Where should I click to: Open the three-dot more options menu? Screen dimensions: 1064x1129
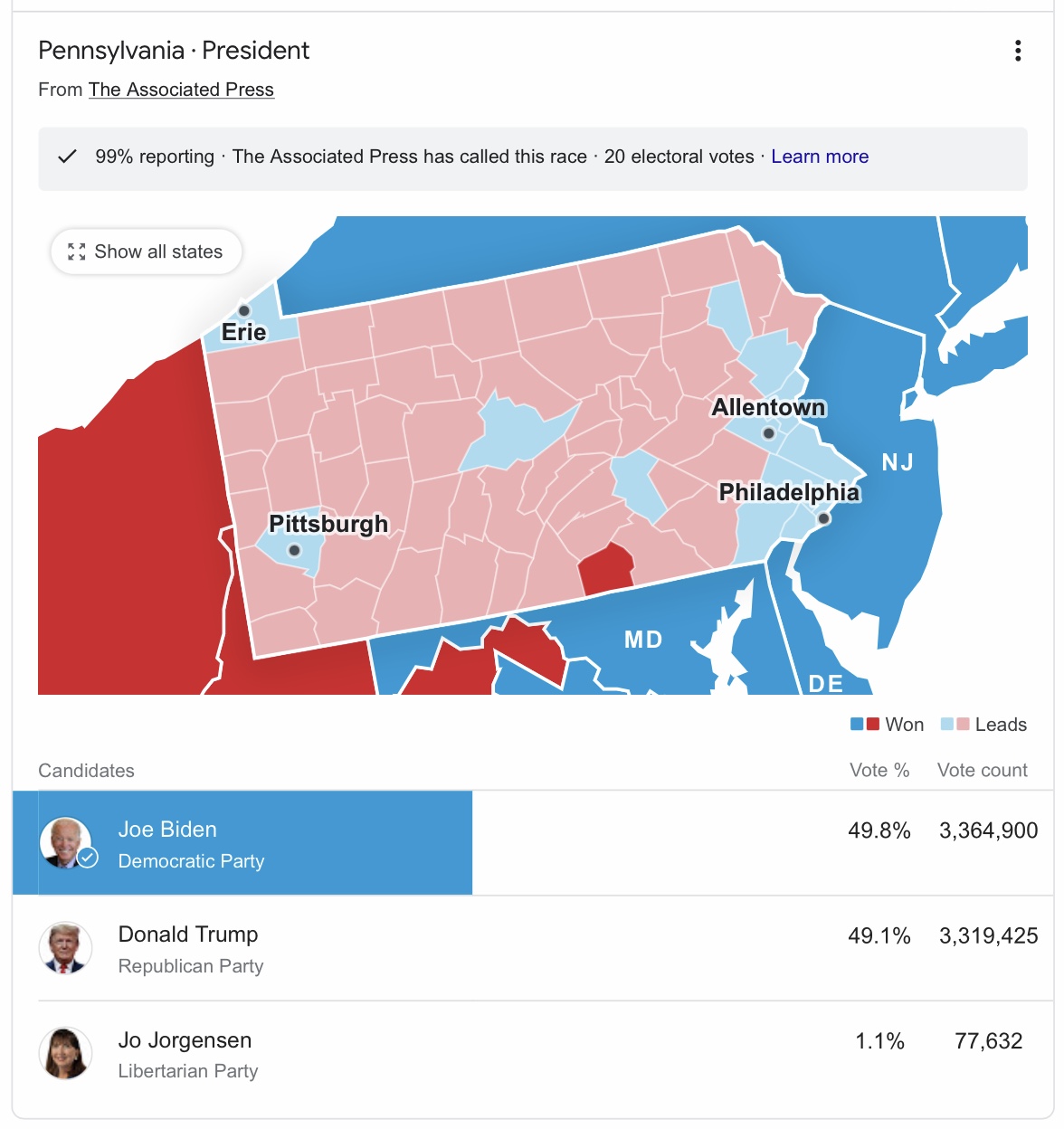coord(1018,51)
